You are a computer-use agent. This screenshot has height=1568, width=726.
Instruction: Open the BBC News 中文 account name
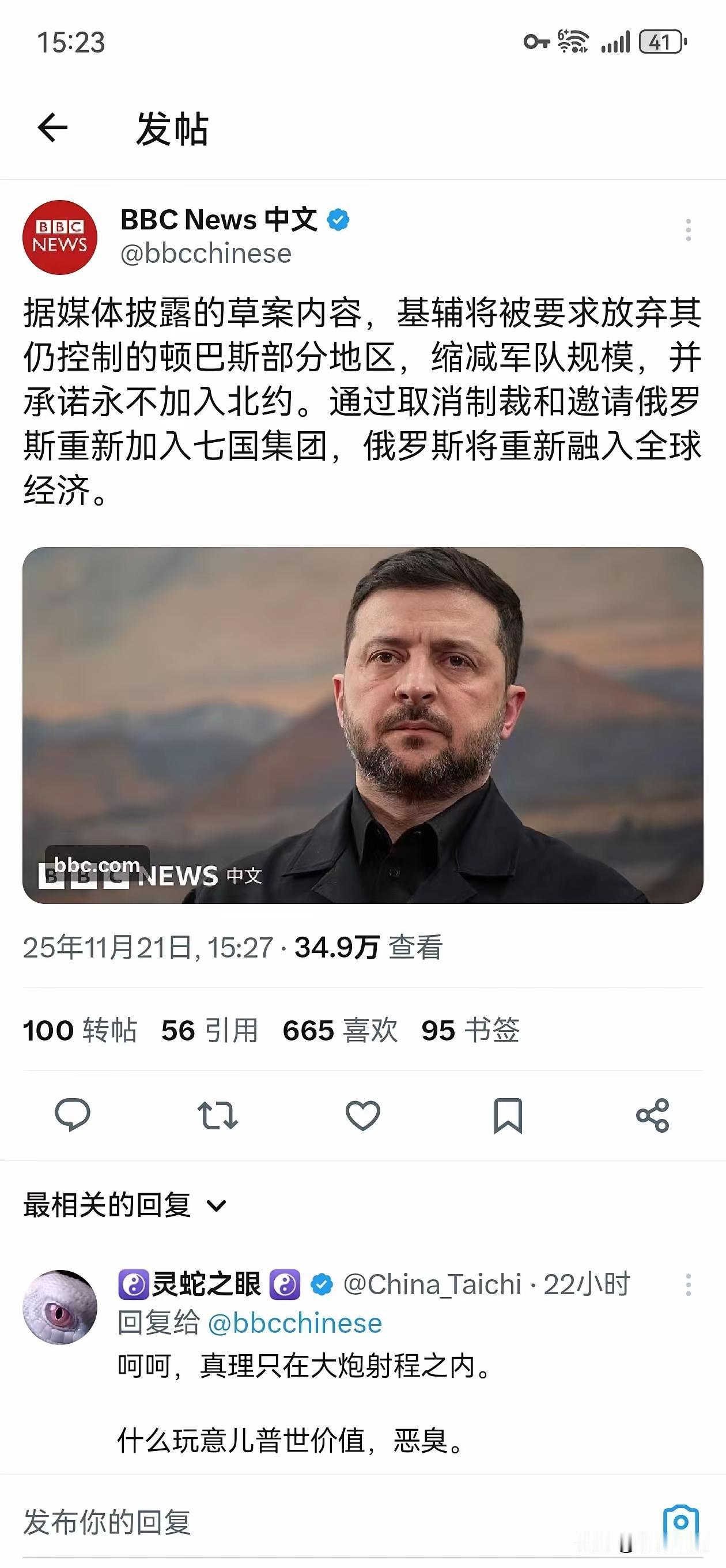(218, 220)
